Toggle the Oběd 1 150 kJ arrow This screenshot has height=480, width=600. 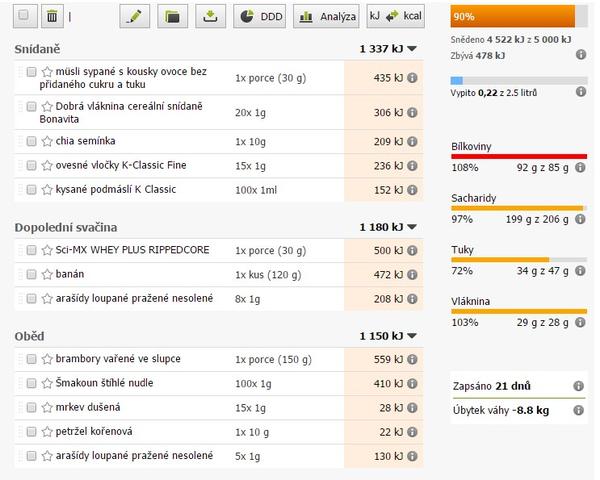point(411,337)
